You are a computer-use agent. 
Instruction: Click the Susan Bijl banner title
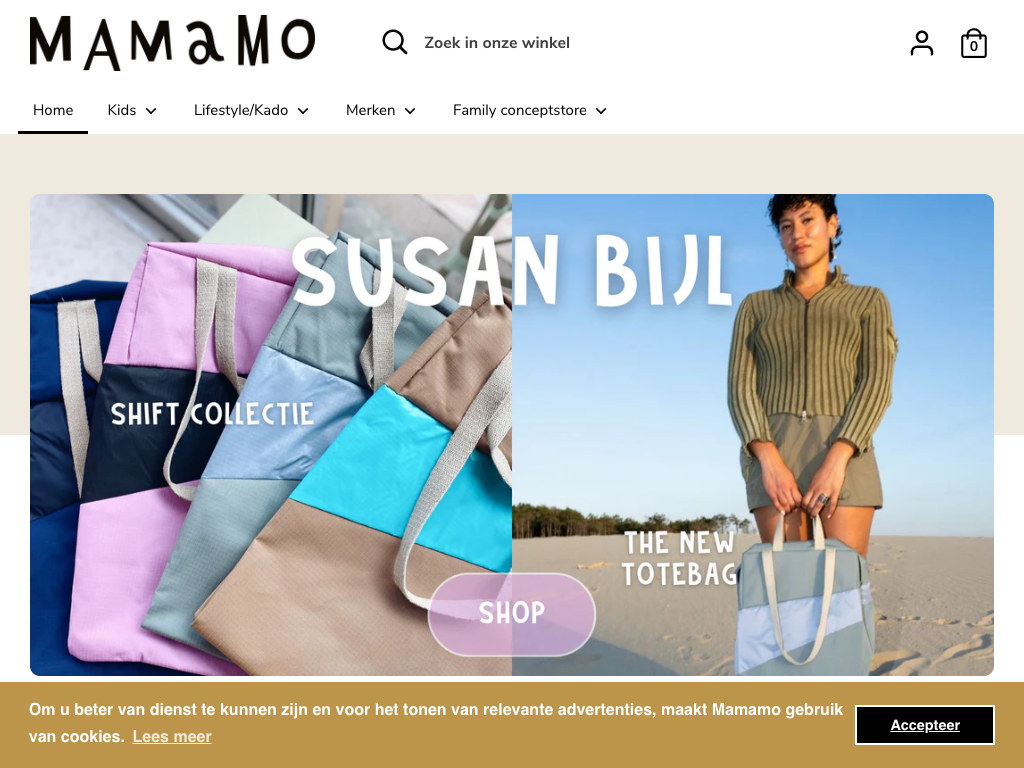[x=511, y=270]
